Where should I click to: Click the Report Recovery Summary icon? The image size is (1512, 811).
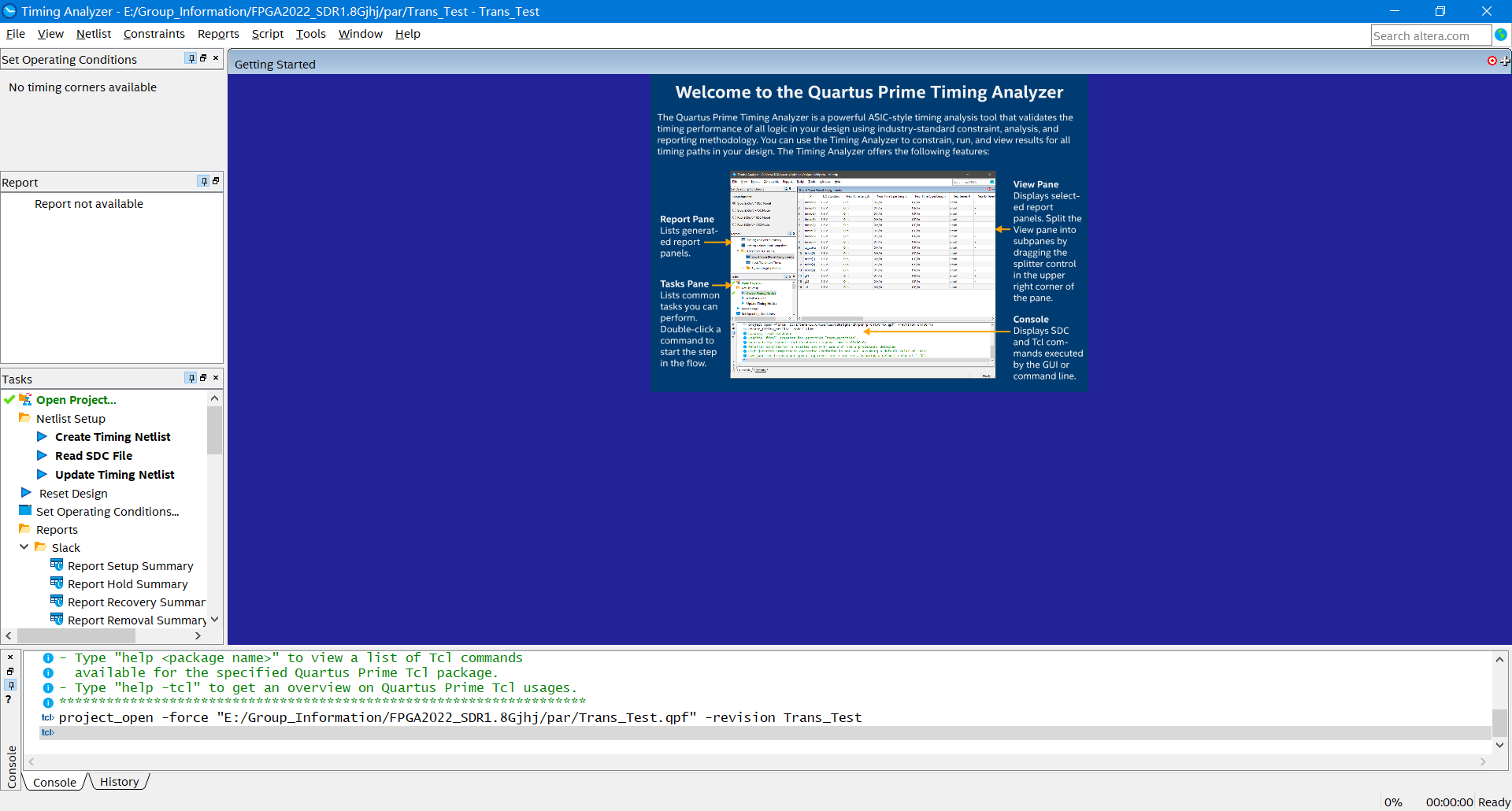click(57, 601)
